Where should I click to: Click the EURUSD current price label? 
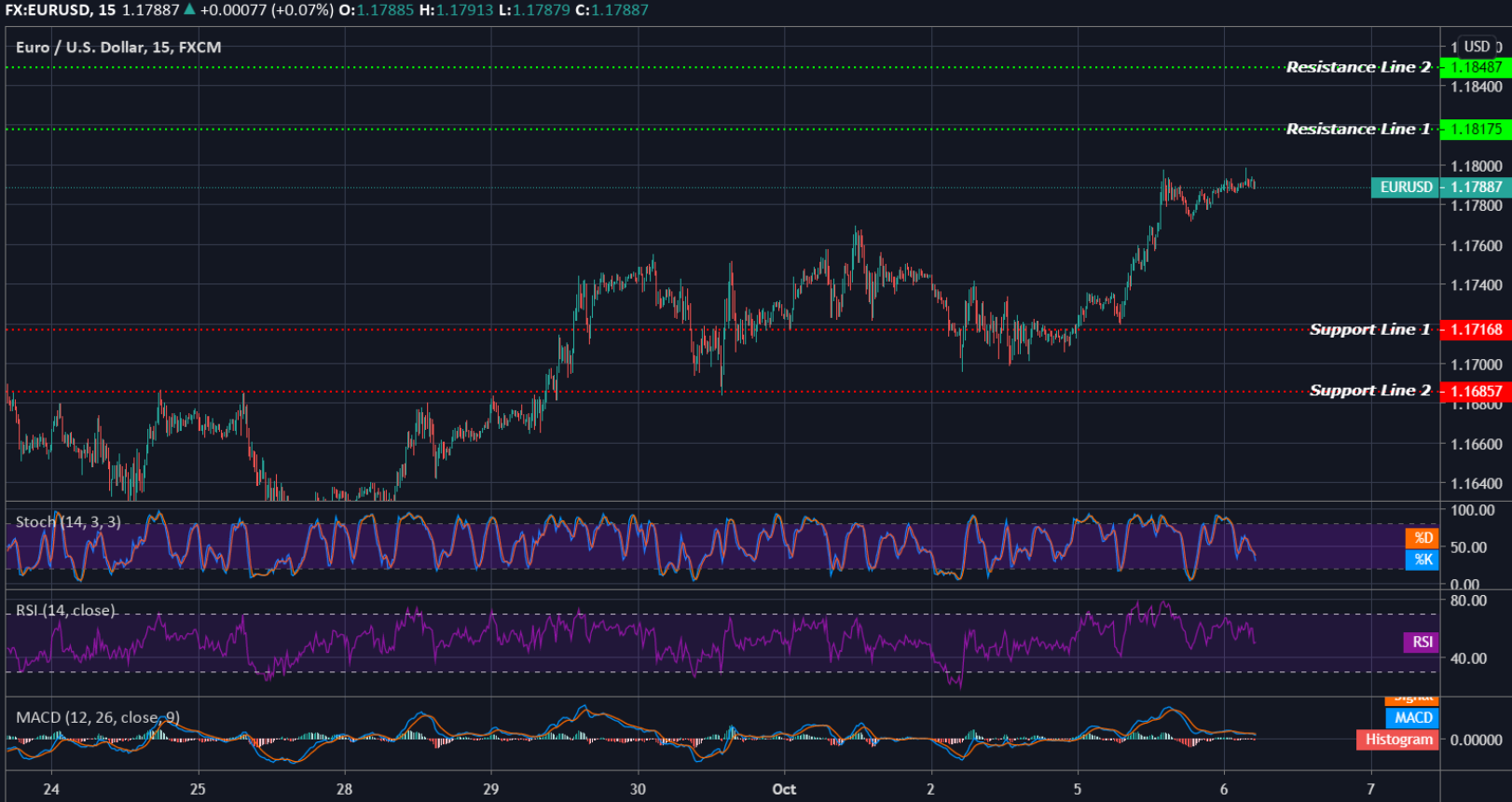pyautogui.click(x=1406, y=187)
